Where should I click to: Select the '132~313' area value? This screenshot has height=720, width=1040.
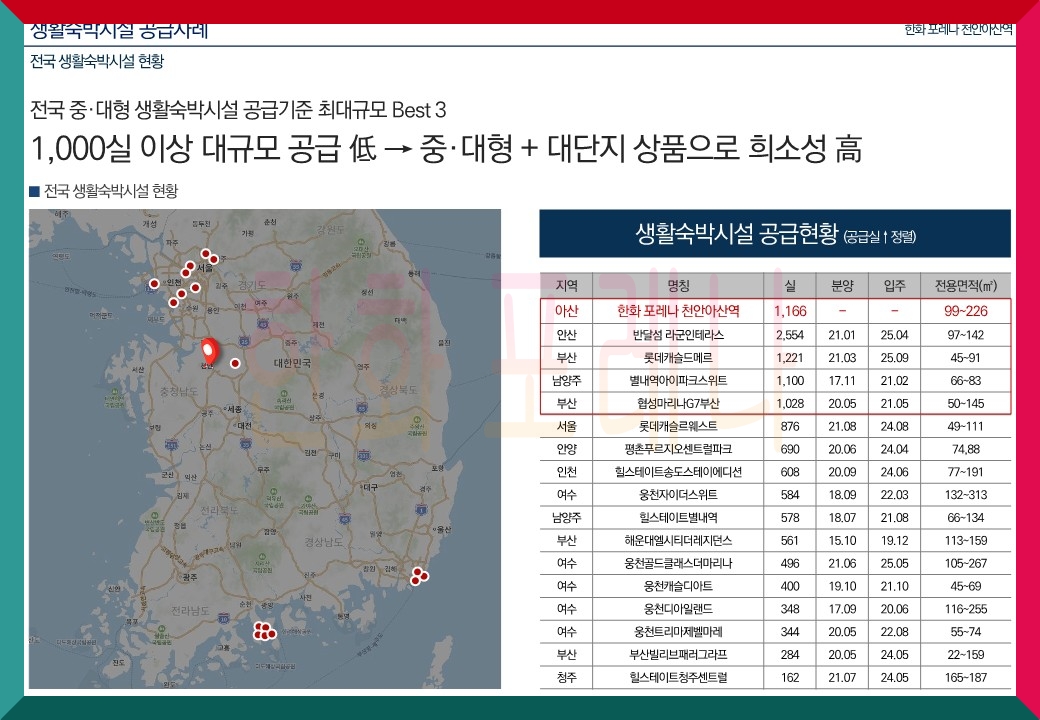click(x=966, y=495)
